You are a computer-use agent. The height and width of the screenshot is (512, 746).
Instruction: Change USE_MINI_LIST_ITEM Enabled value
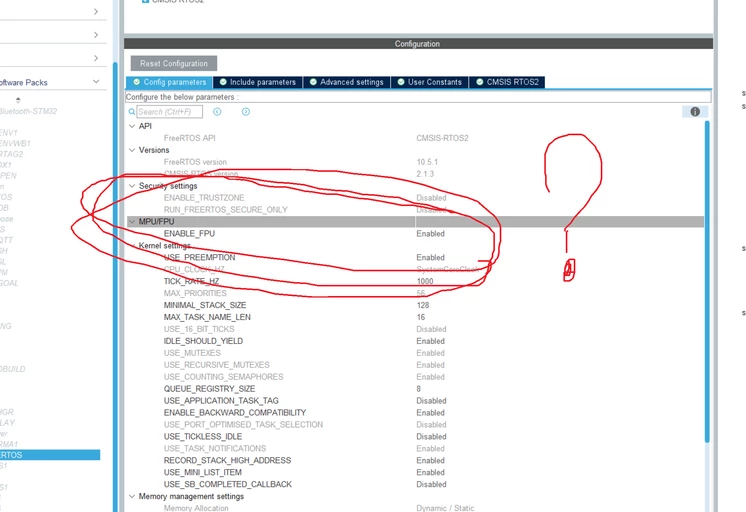(x=430, y=472)
